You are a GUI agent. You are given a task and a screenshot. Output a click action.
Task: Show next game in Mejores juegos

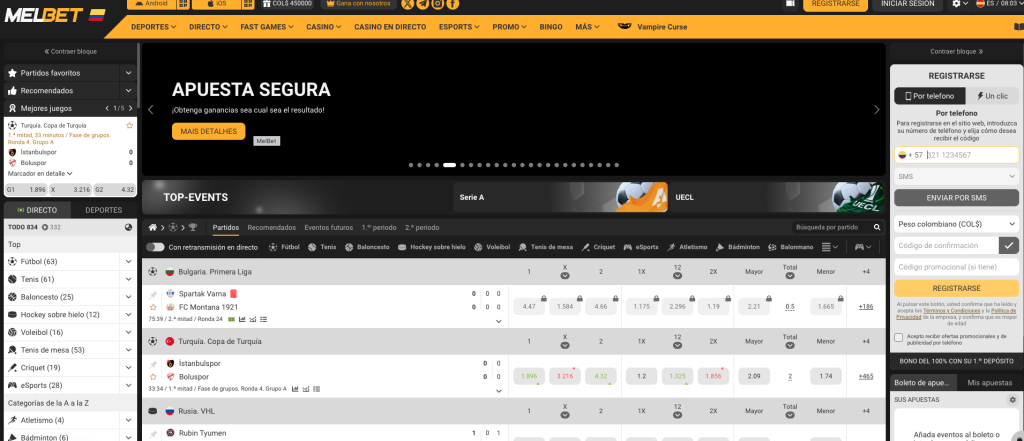coord(129,108)
